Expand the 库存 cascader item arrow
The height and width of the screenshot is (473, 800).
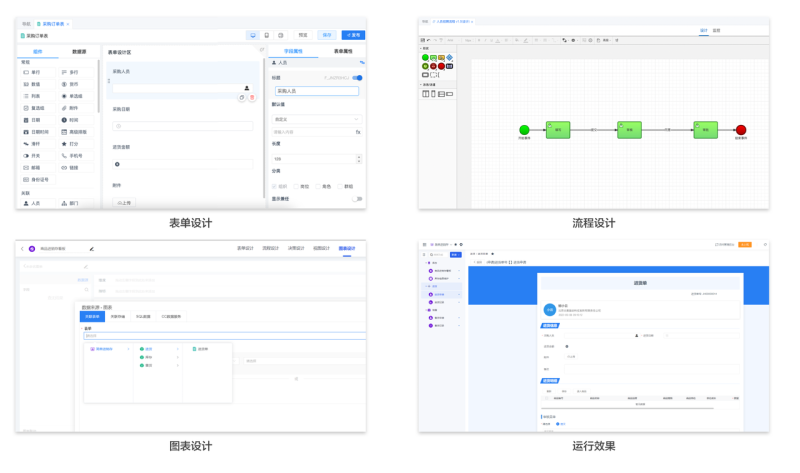pyautogui.click(x=178, y=357)
